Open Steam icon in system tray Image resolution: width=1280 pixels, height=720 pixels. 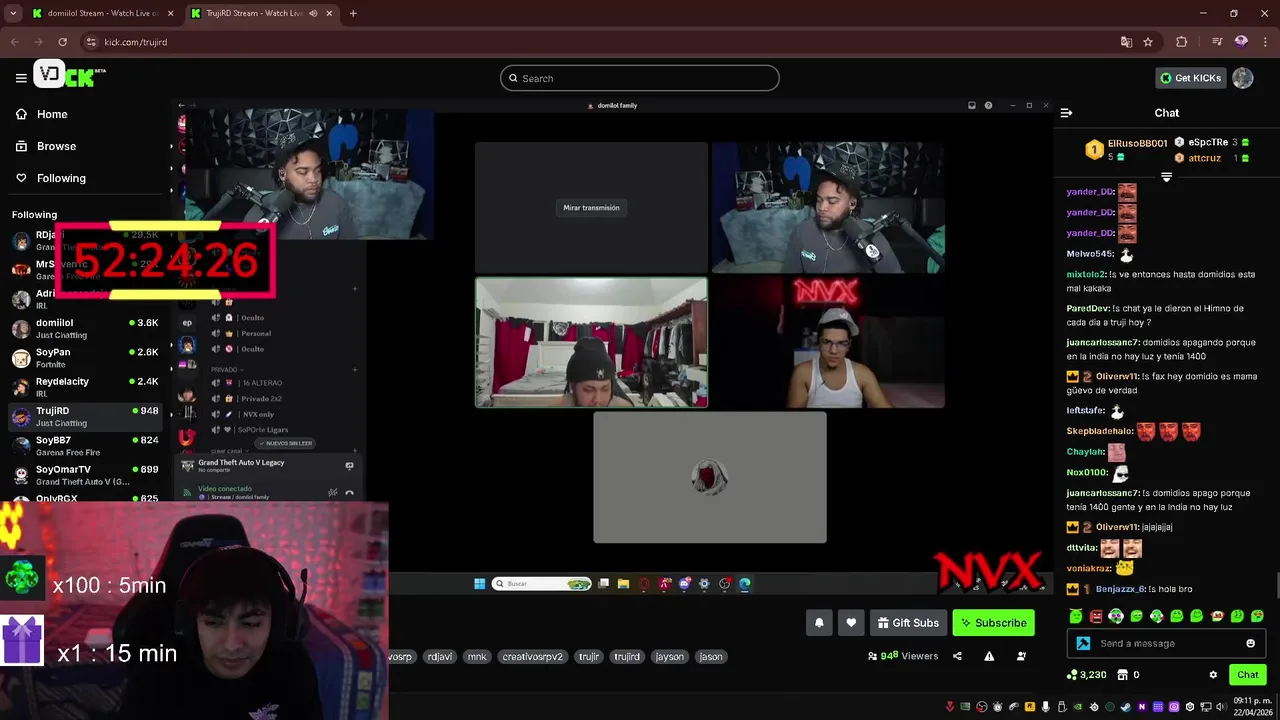pos(1126,707)
